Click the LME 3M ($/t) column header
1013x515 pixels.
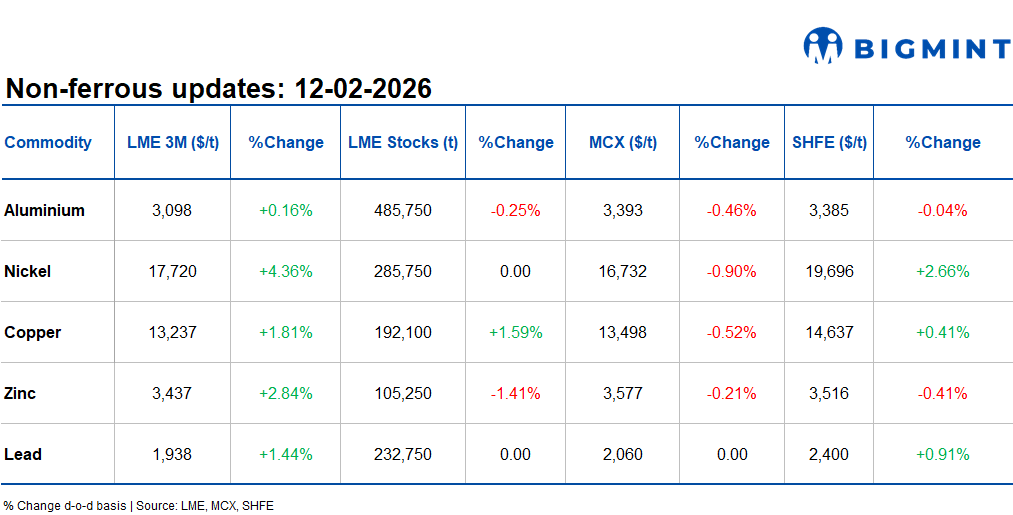point(173,142)
